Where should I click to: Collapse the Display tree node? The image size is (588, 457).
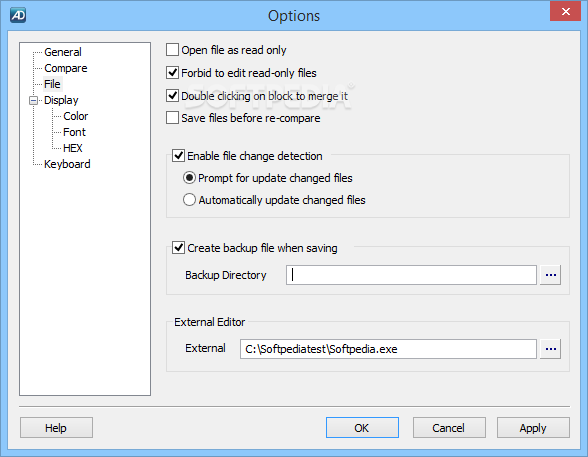click(33, 100)
